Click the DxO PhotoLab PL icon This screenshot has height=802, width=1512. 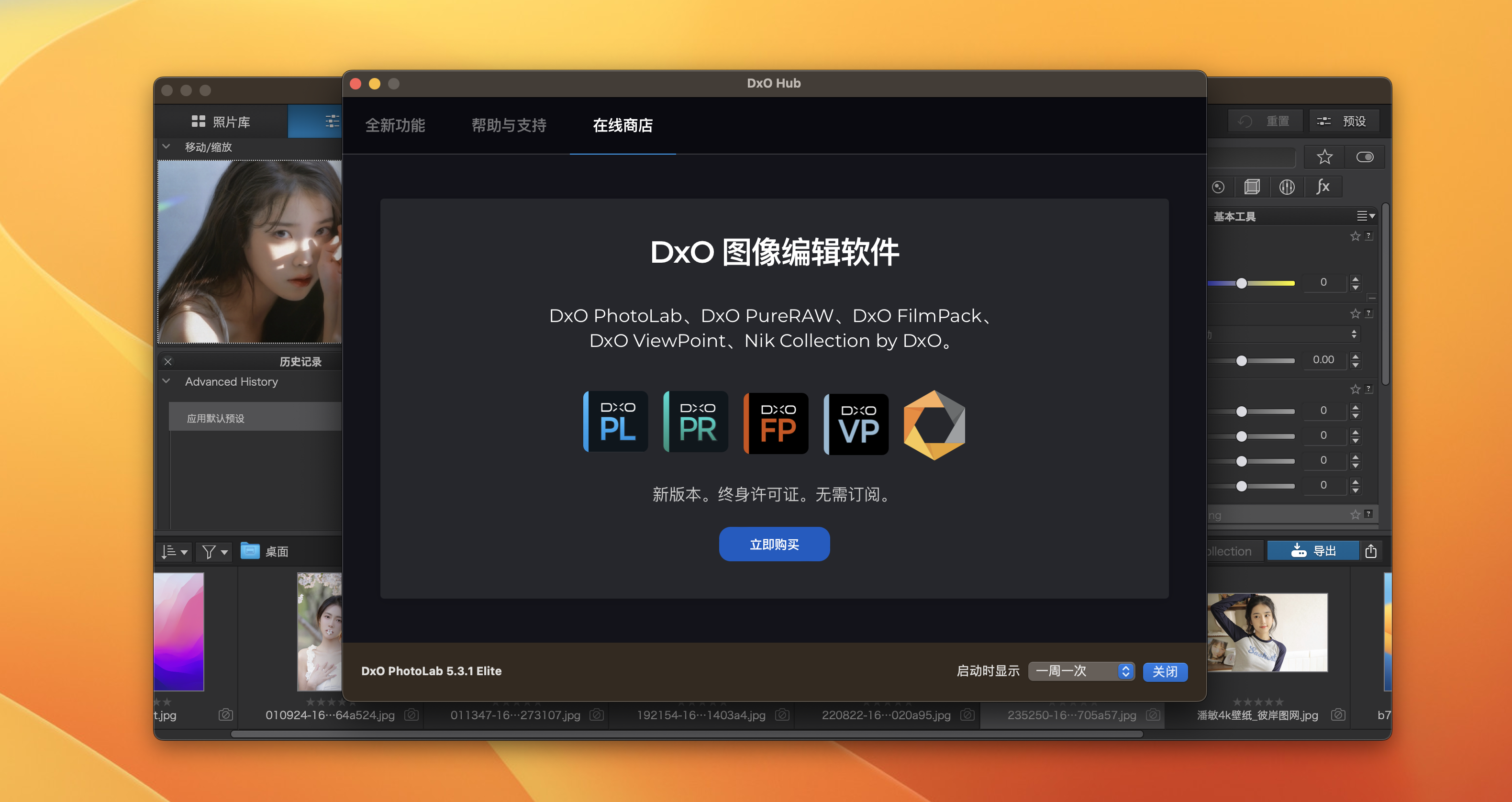coord(616,422)
